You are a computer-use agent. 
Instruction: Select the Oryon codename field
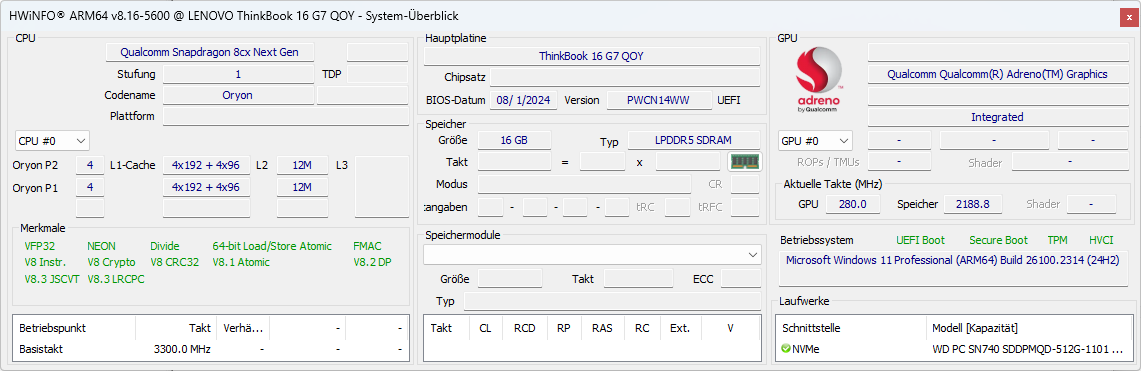237,95
